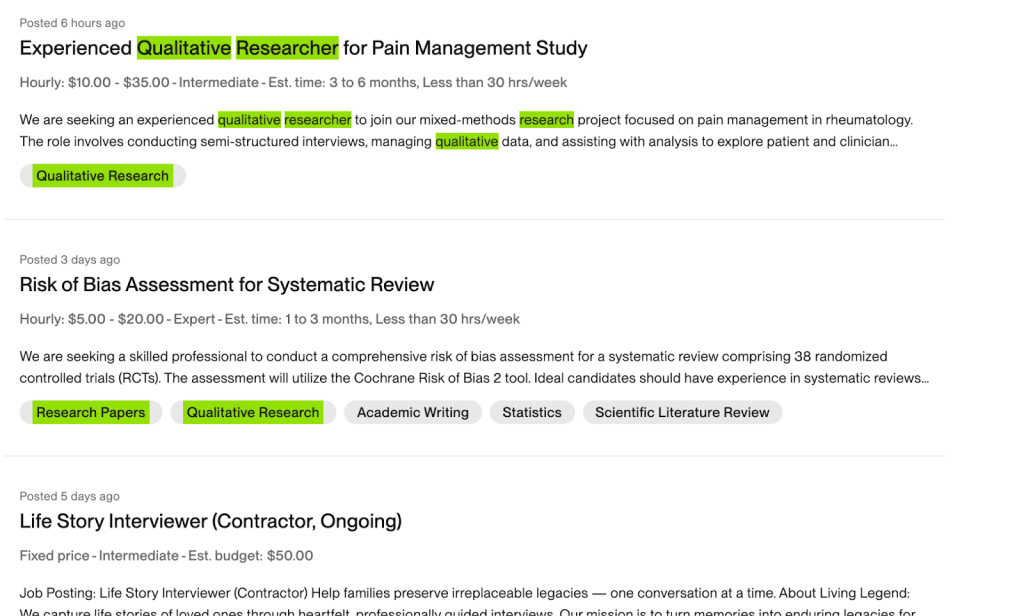Click the $10.00 - $35.00 hourly rate line
The image size is (1024, 616).
(293, 82)
